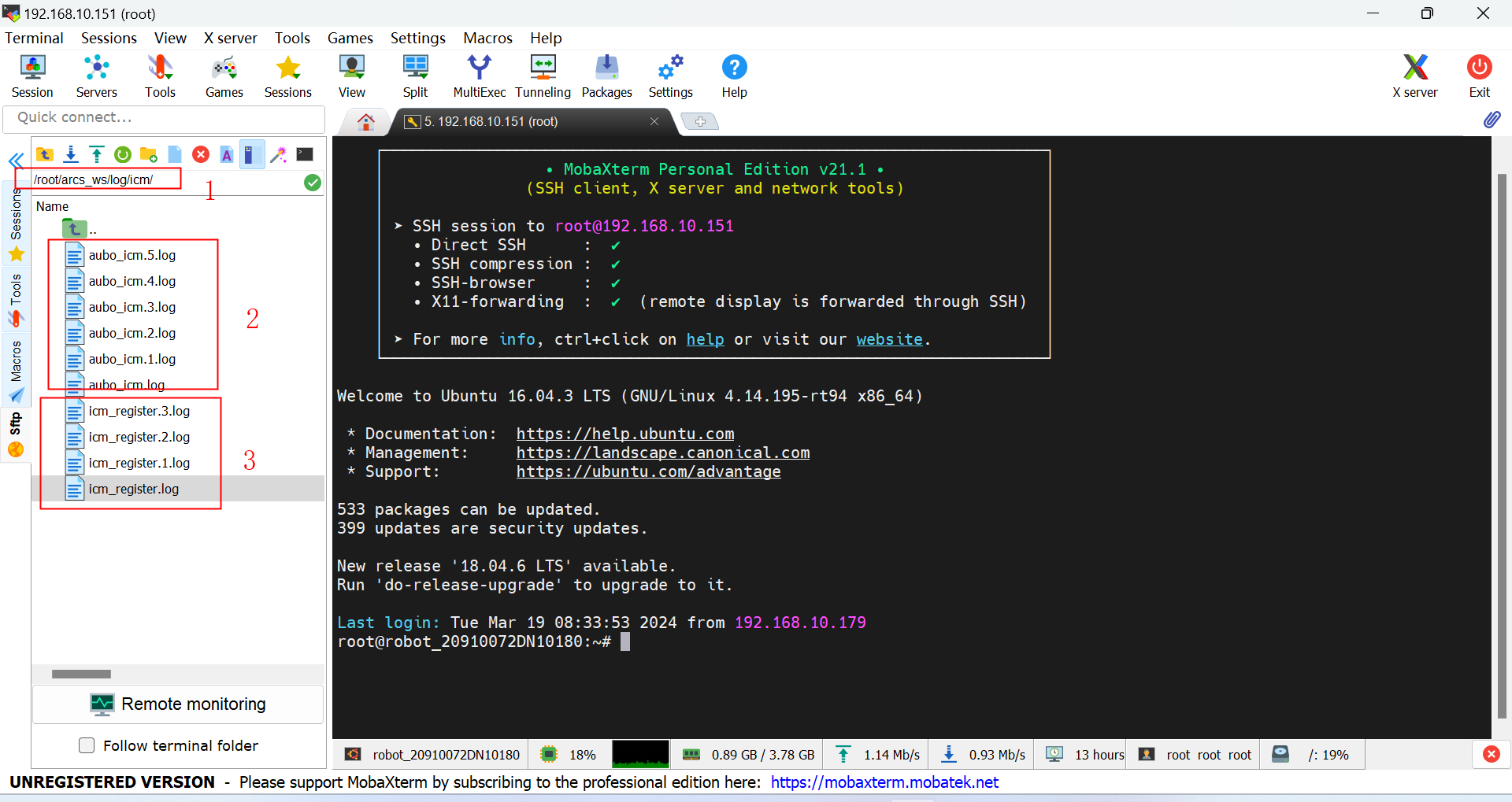Image resolution: width=1512 pixels, height=802 pixels.
Task: Click the parent '..' folder entry
Action: click(80, 229)
